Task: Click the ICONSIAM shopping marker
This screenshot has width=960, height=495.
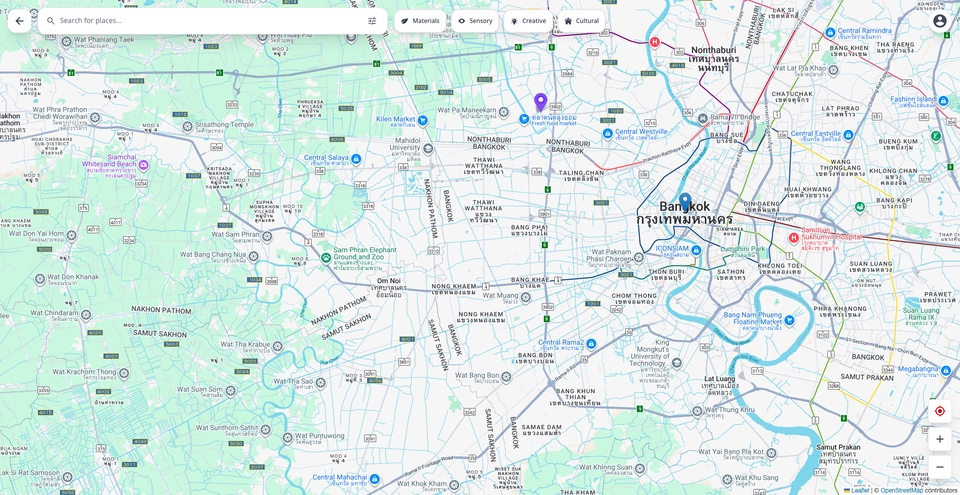Action: (x=696, y=250)
